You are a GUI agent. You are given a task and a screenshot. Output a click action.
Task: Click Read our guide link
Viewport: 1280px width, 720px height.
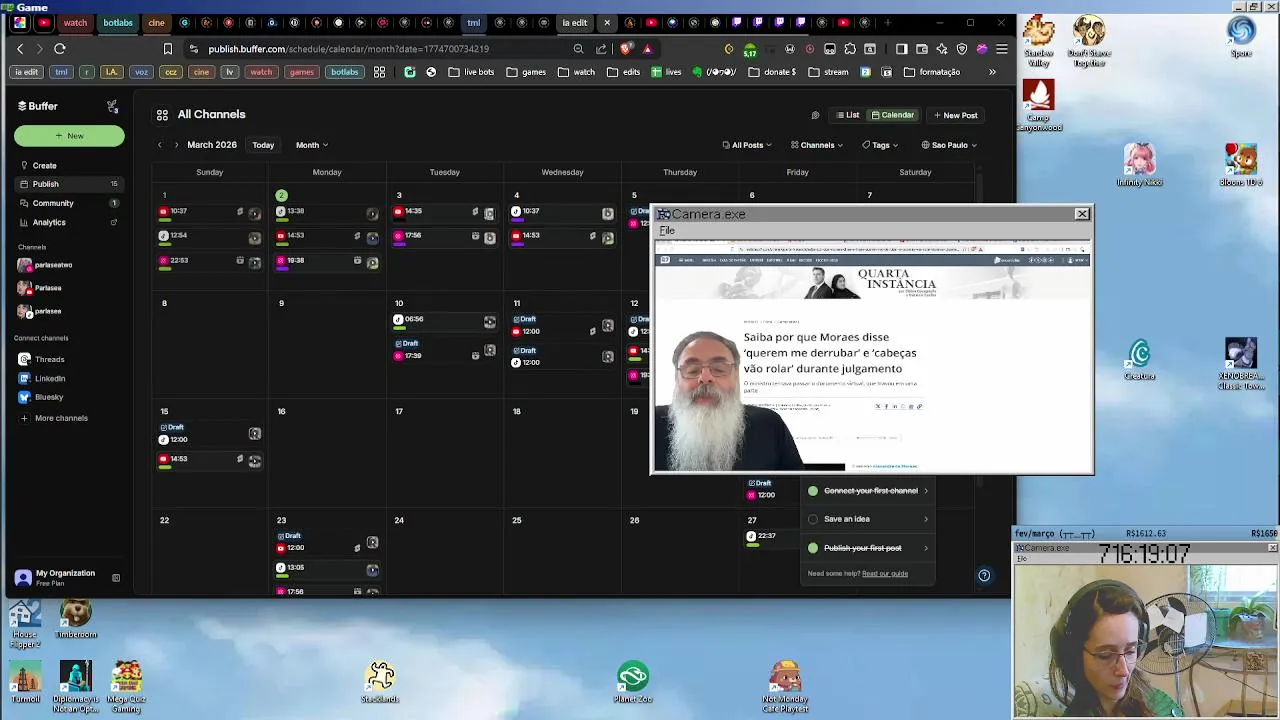(885, 574)
